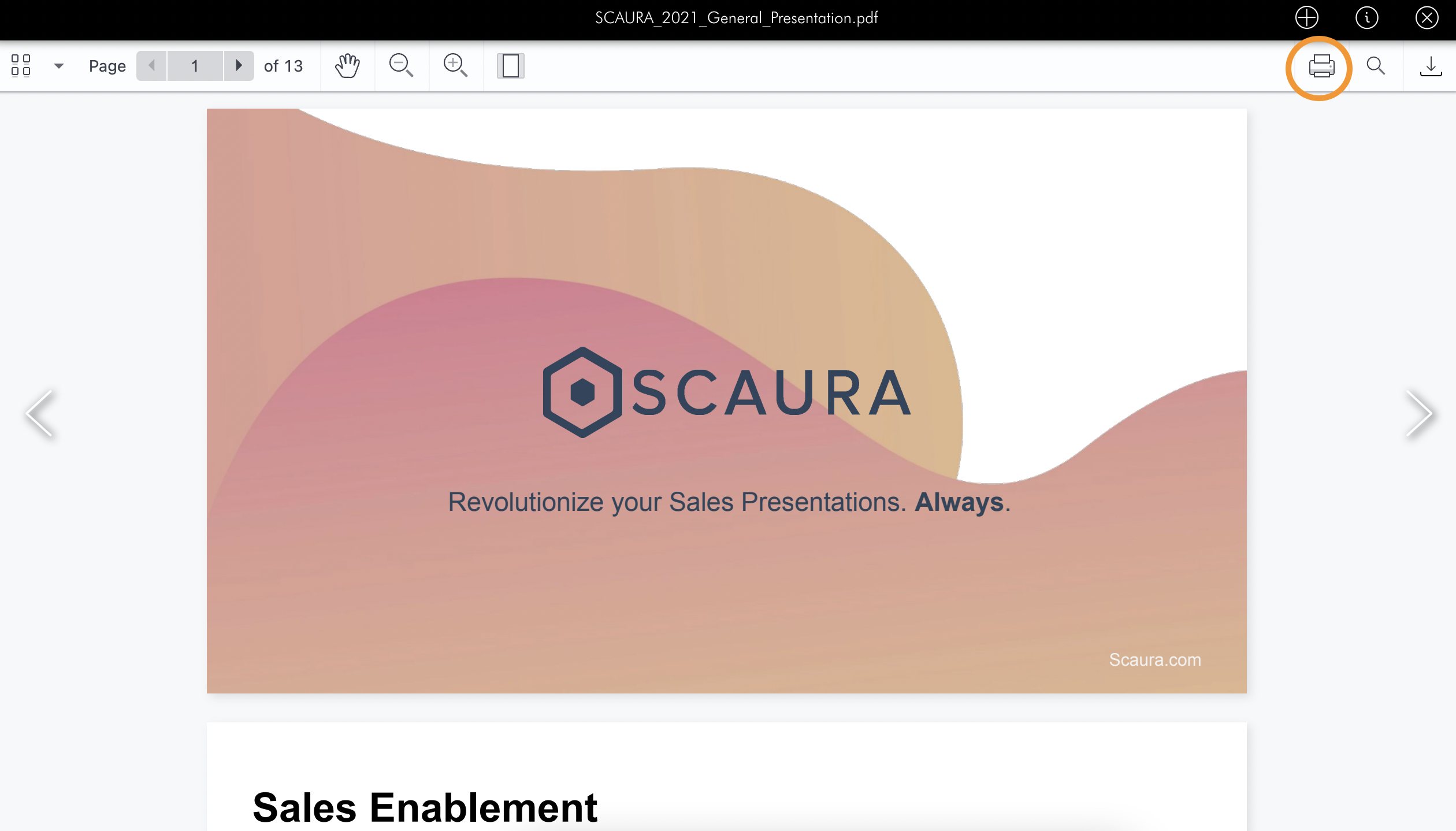Screen dimensions: 1456x831
Task: Navigate to next file with right chevron
Action: point(1419,413)
